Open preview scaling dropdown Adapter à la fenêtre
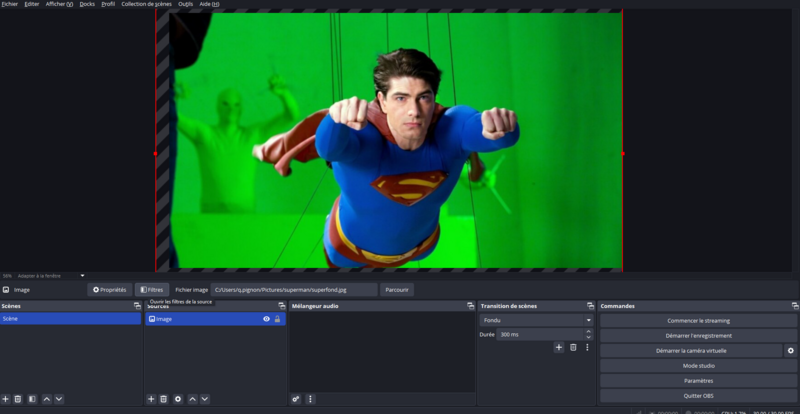Viewport: 800px width, 414px height. [x=51, y=276]
